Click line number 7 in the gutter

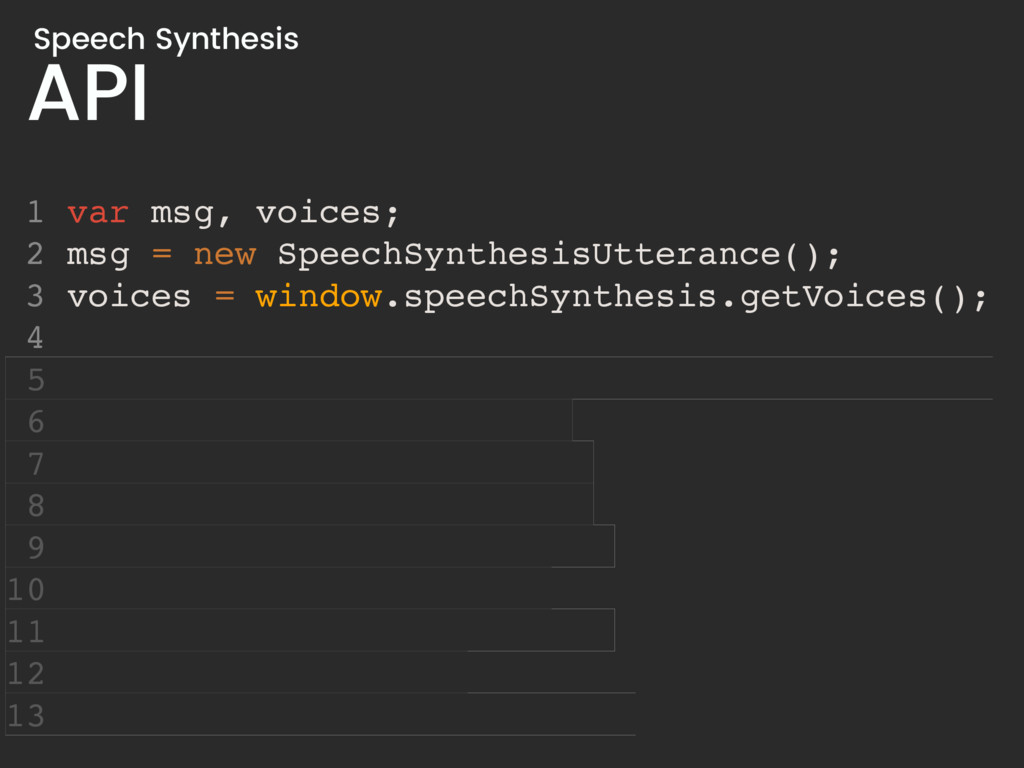pos(35,464)
